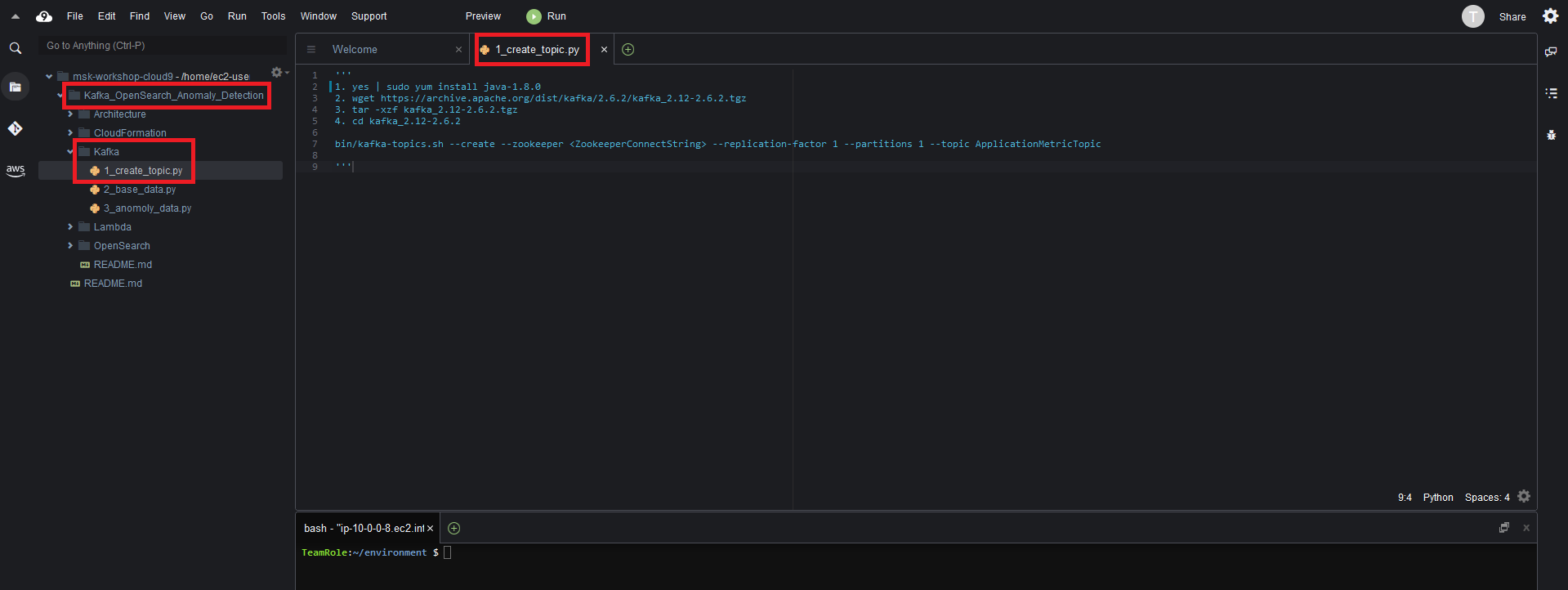Close the bash terminal tab
The image size is (1568, 590).
[x=430, y=529]
